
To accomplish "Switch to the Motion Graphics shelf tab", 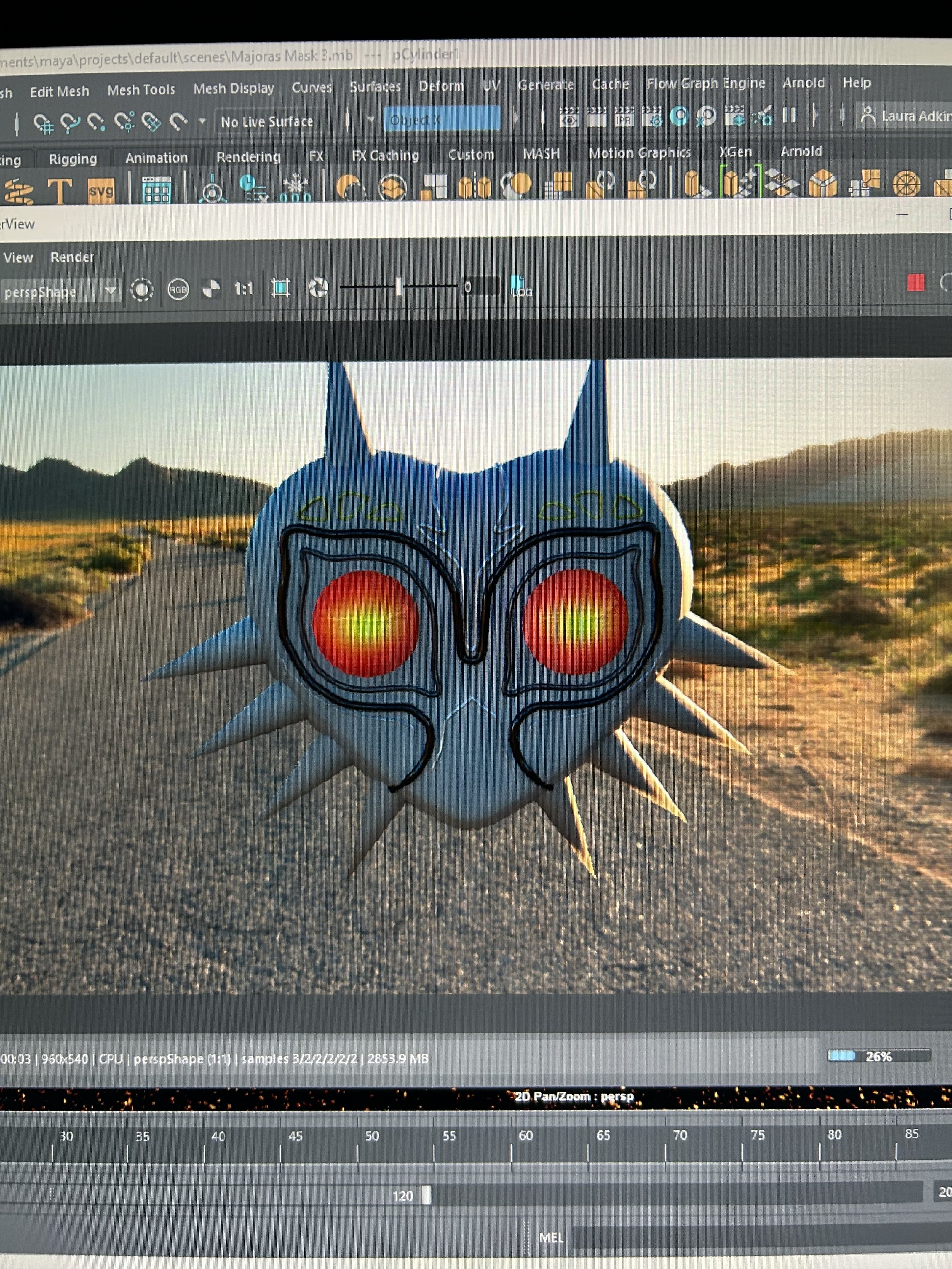I will 639,153.
